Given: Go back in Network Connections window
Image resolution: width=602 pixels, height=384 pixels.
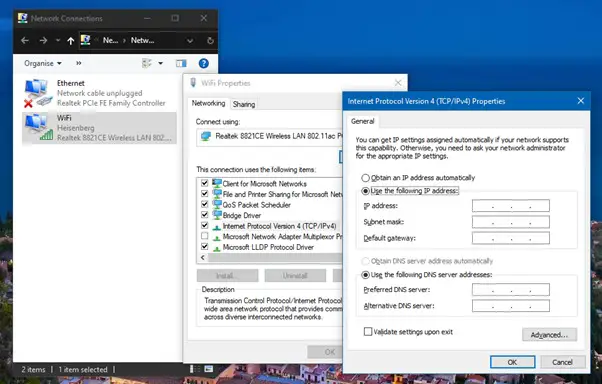Looking at the screenshot, I should [25, 40].
